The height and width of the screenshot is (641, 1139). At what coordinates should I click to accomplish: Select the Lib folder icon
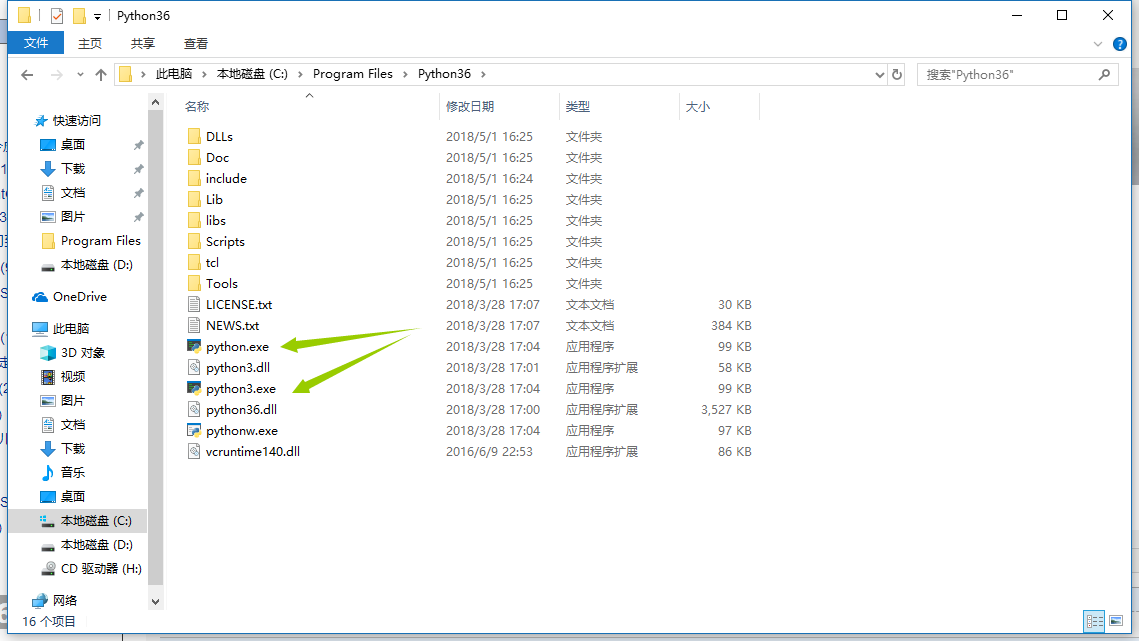[194, 199]
